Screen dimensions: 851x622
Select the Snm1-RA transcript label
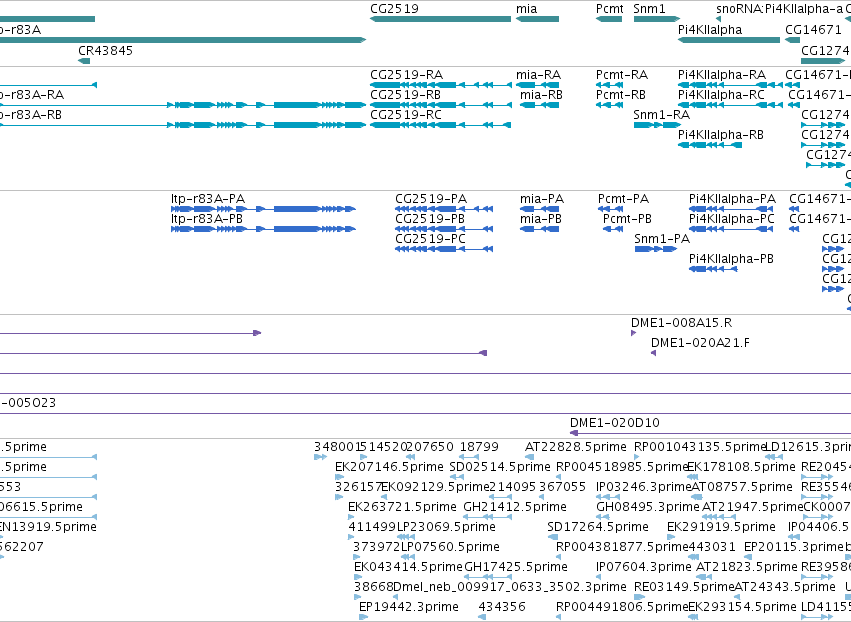(662, 115)
